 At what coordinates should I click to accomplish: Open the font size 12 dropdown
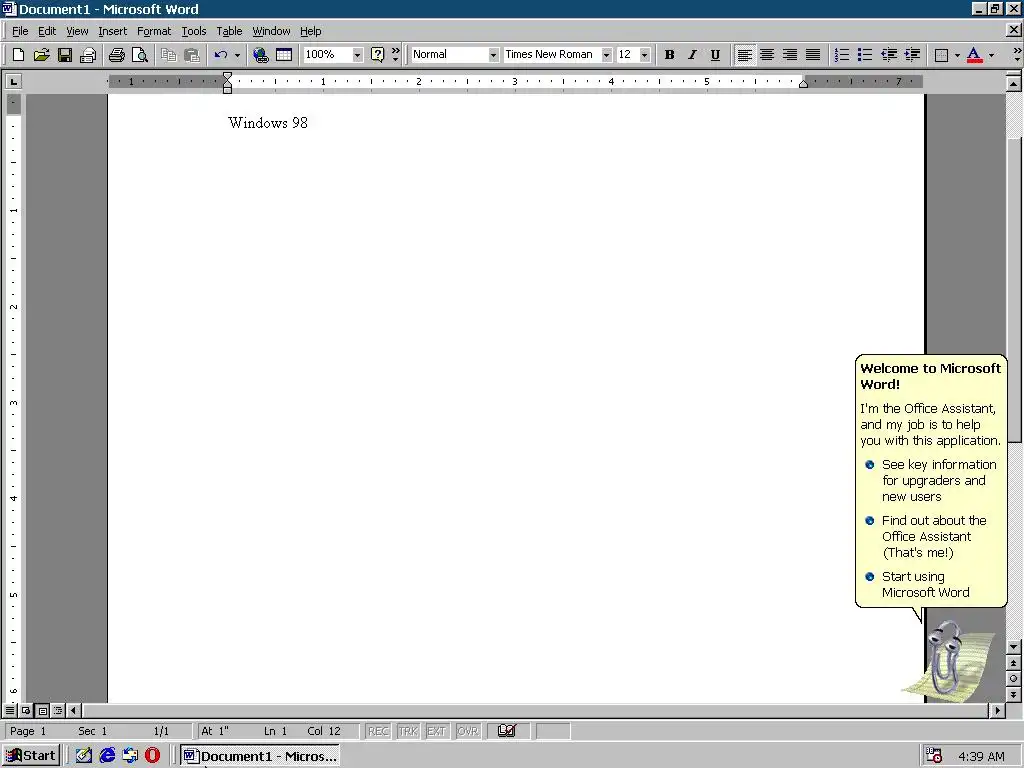(x=645, y=55)
